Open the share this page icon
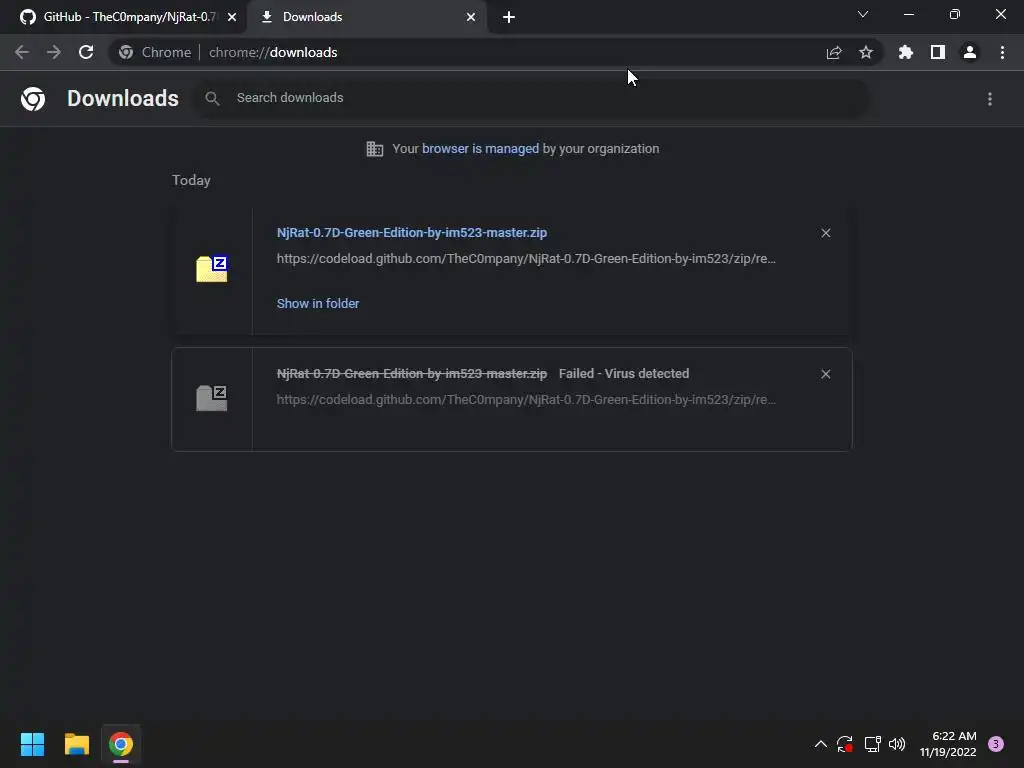The image size is (1024, 768). pyautogui.click(x=834, y=52)
